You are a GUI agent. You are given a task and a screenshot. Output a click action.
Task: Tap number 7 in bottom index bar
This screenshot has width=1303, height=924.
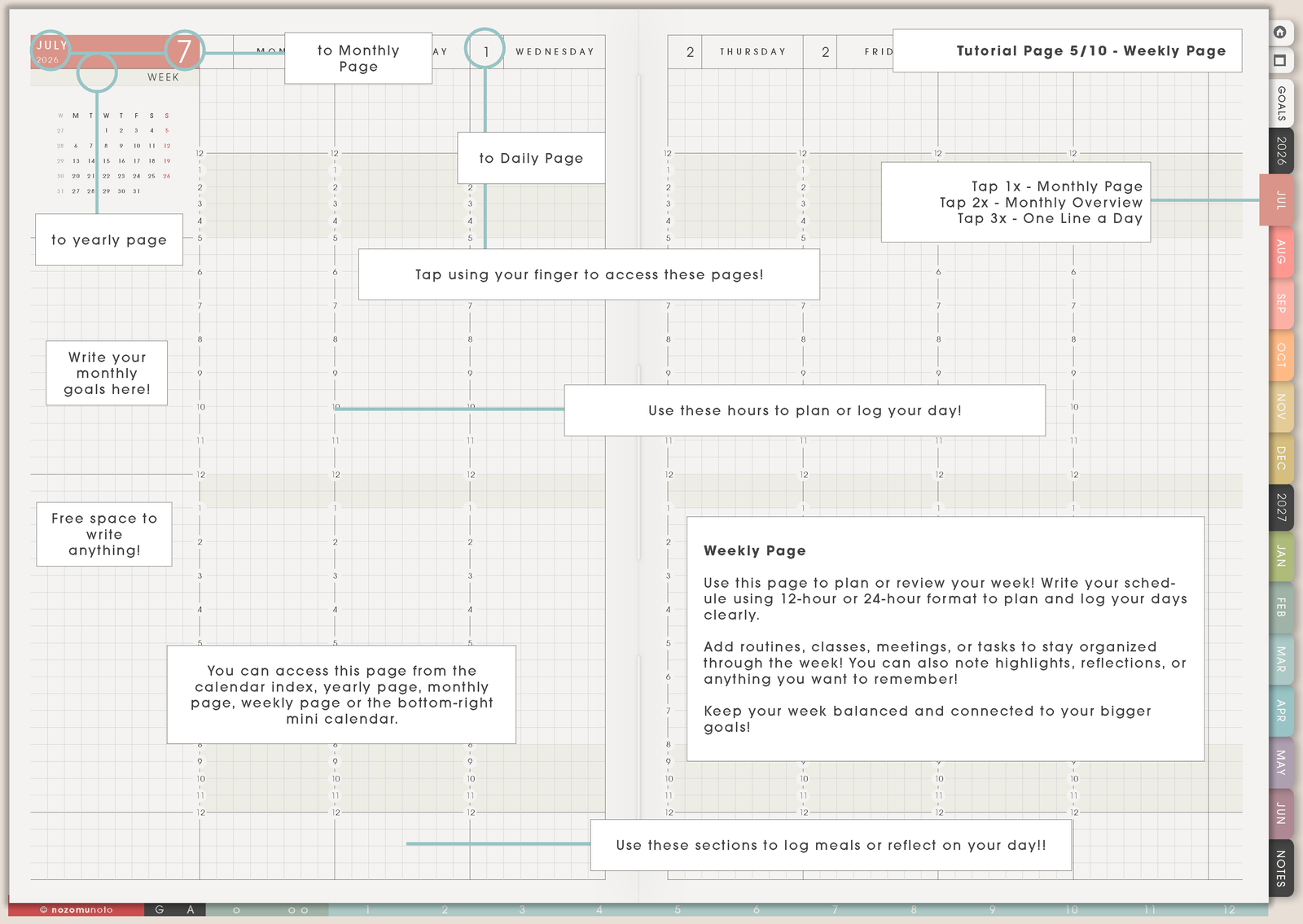tap(835, 910)
